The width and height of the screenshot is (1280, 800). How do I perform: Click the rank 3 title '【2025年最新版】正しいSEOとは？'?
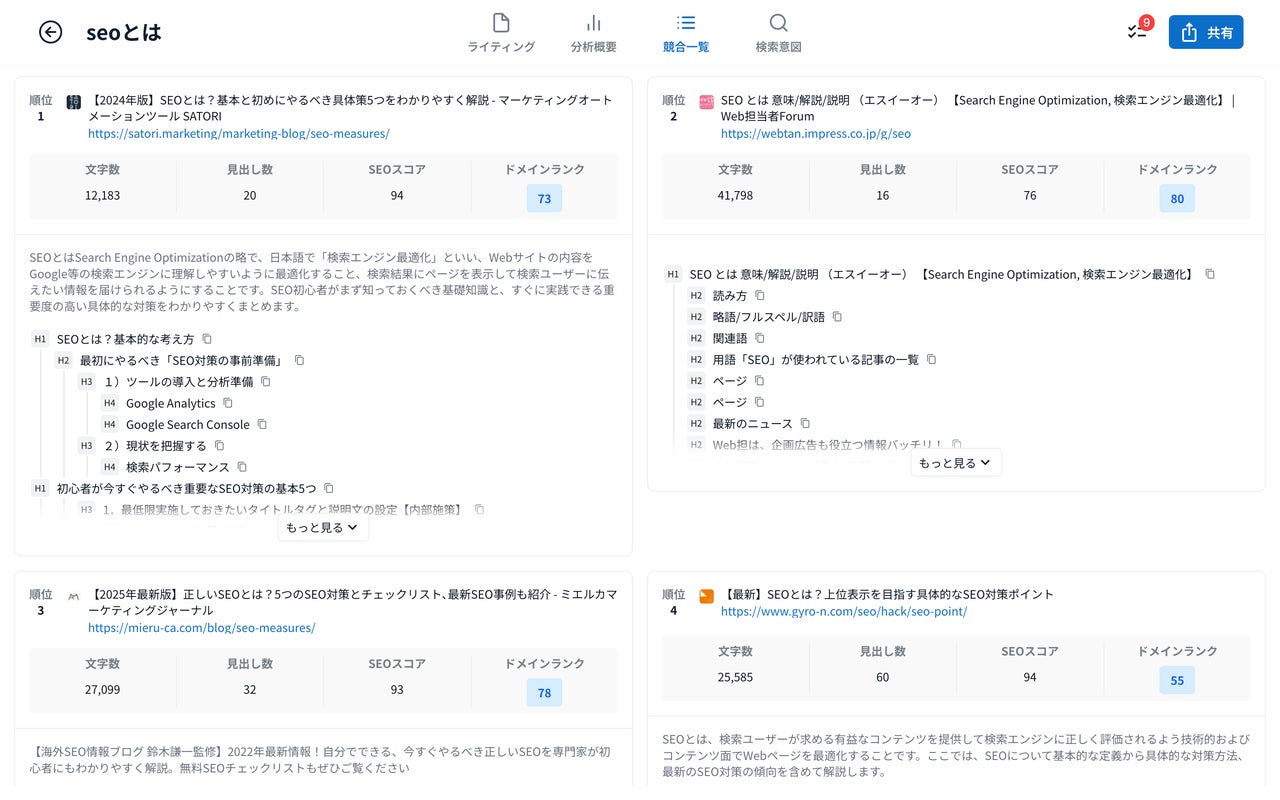353,602
